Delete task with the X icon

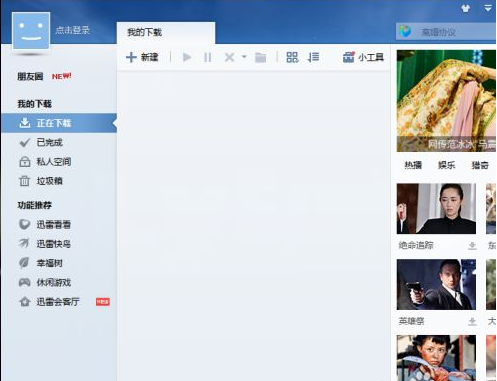point(229,57)
